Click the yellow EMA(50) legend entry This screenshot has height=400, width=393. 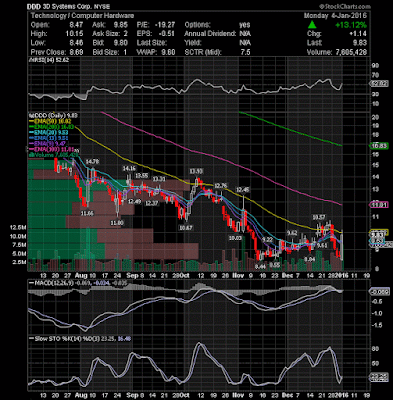pos(50,121)
